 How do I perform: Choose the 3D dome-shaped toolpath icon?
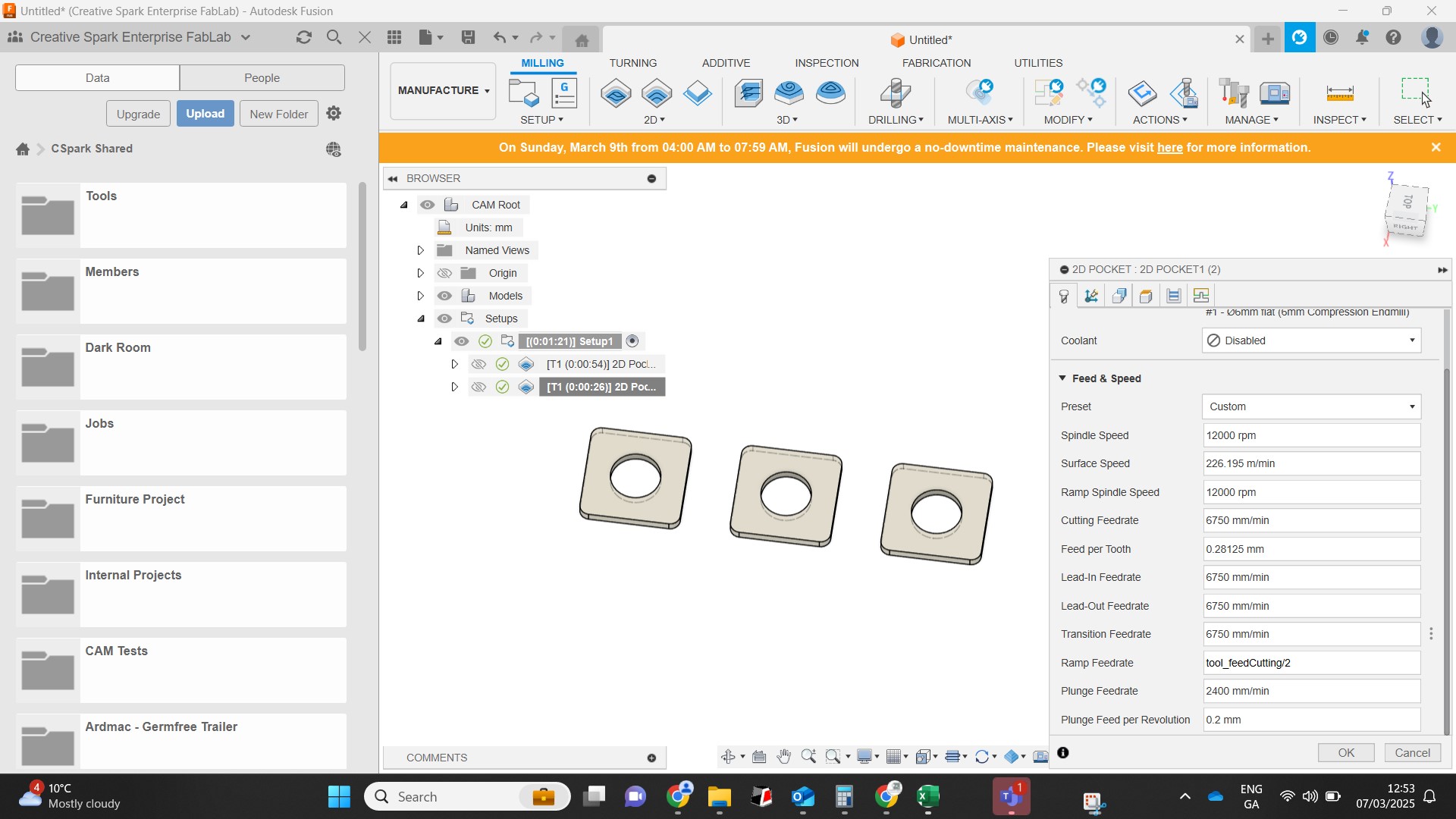tap(831, 93)
